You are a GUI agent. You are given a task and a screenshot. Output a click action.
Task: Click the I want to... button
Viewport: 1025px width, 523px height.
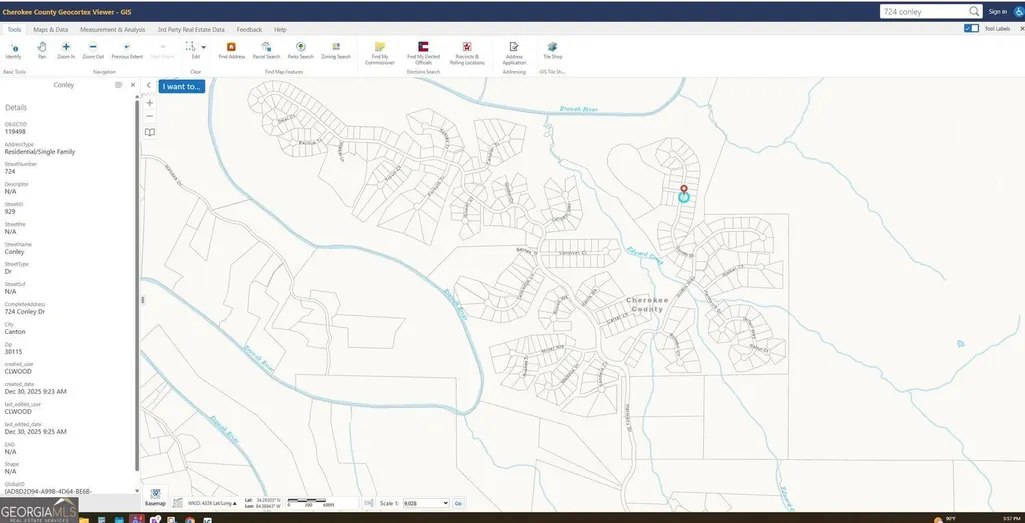tap(182, 86)
